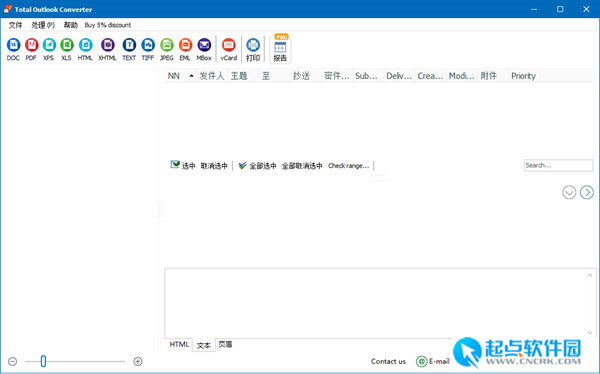Sort by the Priority column header
This screenshot has width=600, height=374.
(523, 76)
